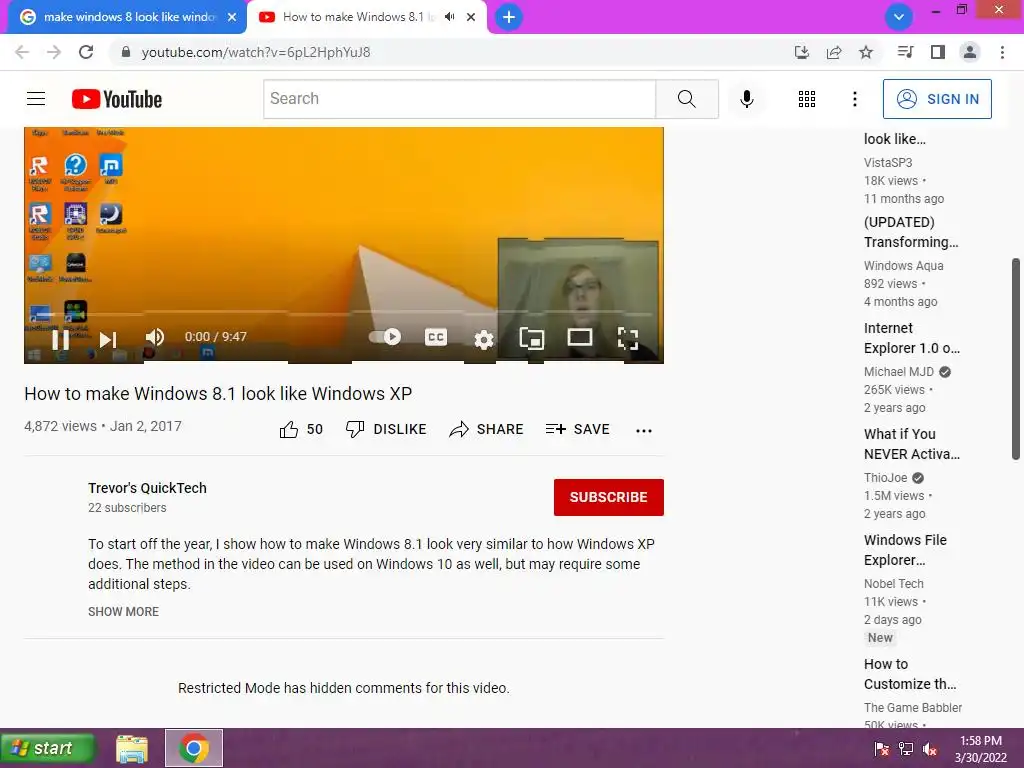The image size is (1024, 768).
Task: Mute the video player volume
Action: pyautogui.click(x=154, y=337)
